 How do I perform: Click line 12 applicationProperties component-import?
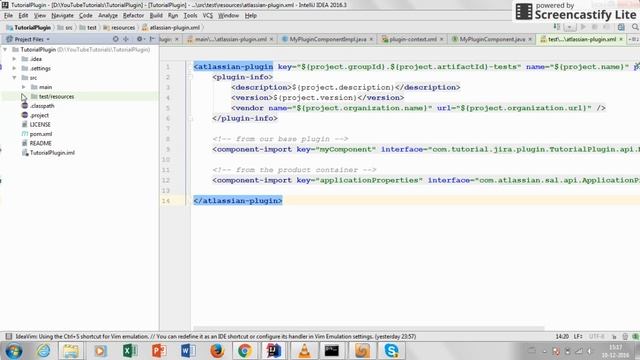coord(426,180)
